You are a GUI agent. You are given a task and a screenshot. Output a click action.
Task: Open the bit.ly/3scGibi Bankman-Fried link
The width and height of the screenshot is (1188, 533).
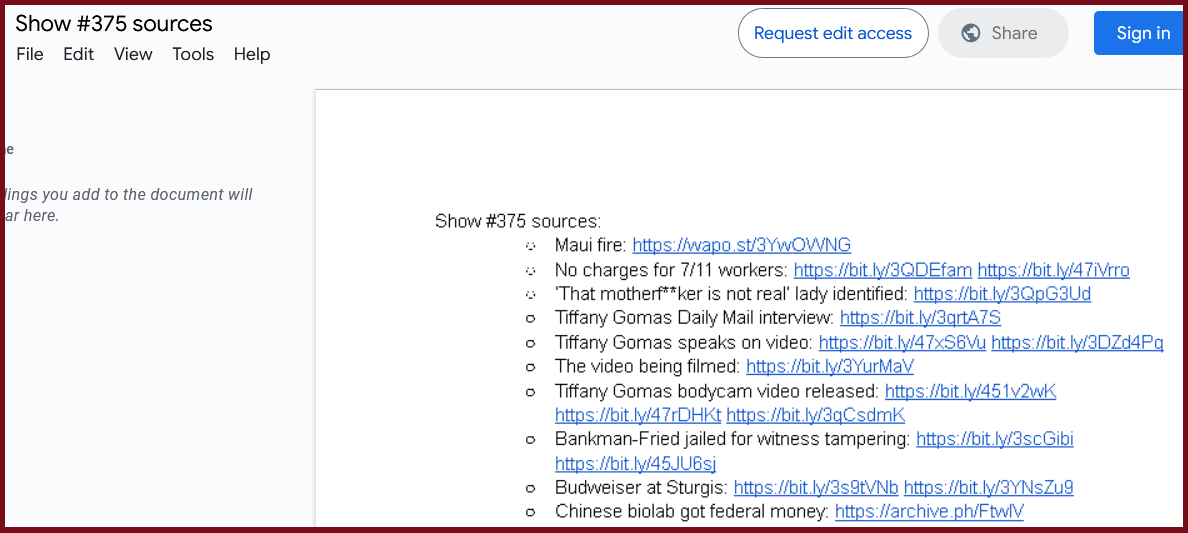pos(995,439)
